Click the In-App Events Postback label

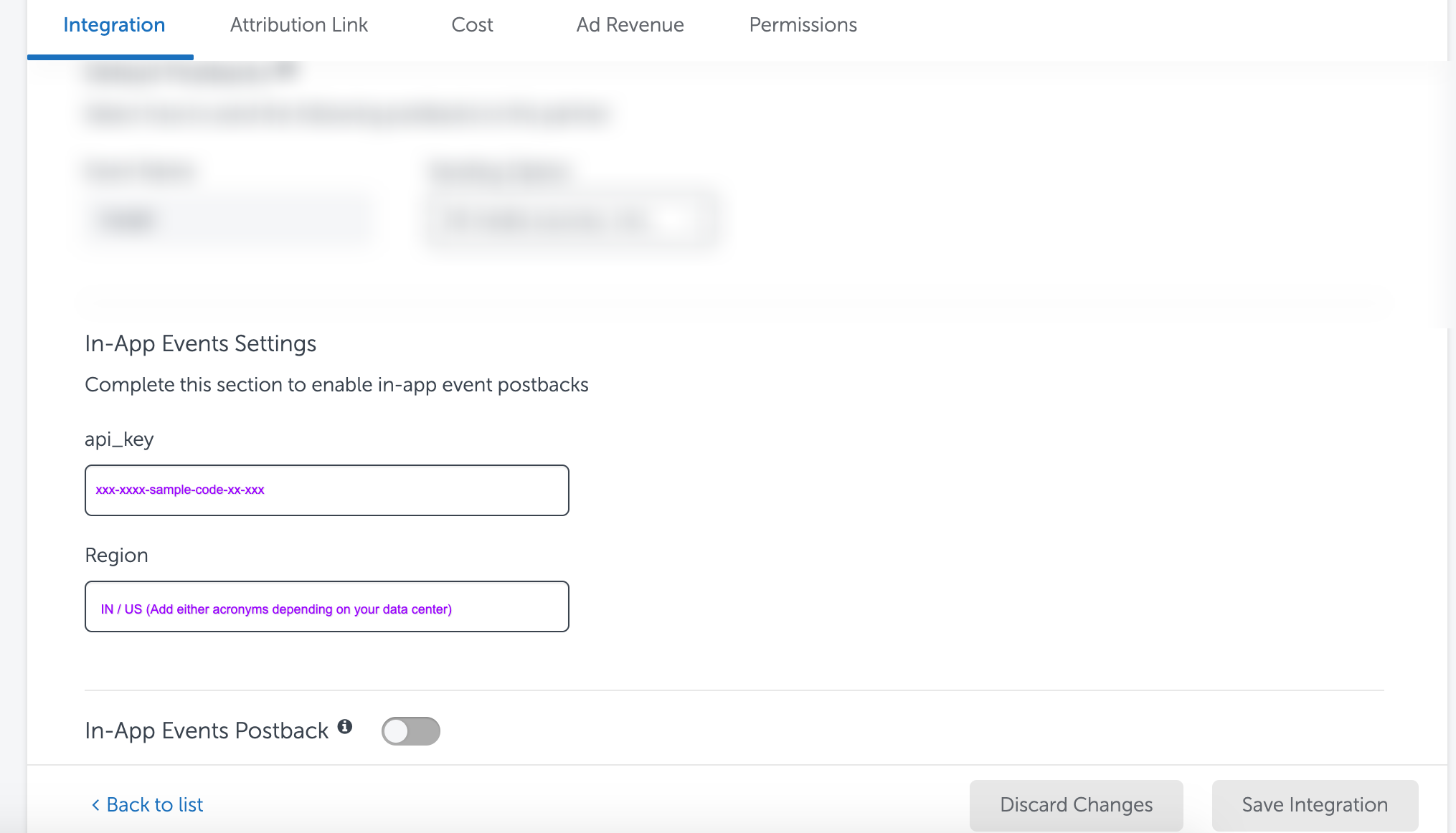[x=207, y=730]
